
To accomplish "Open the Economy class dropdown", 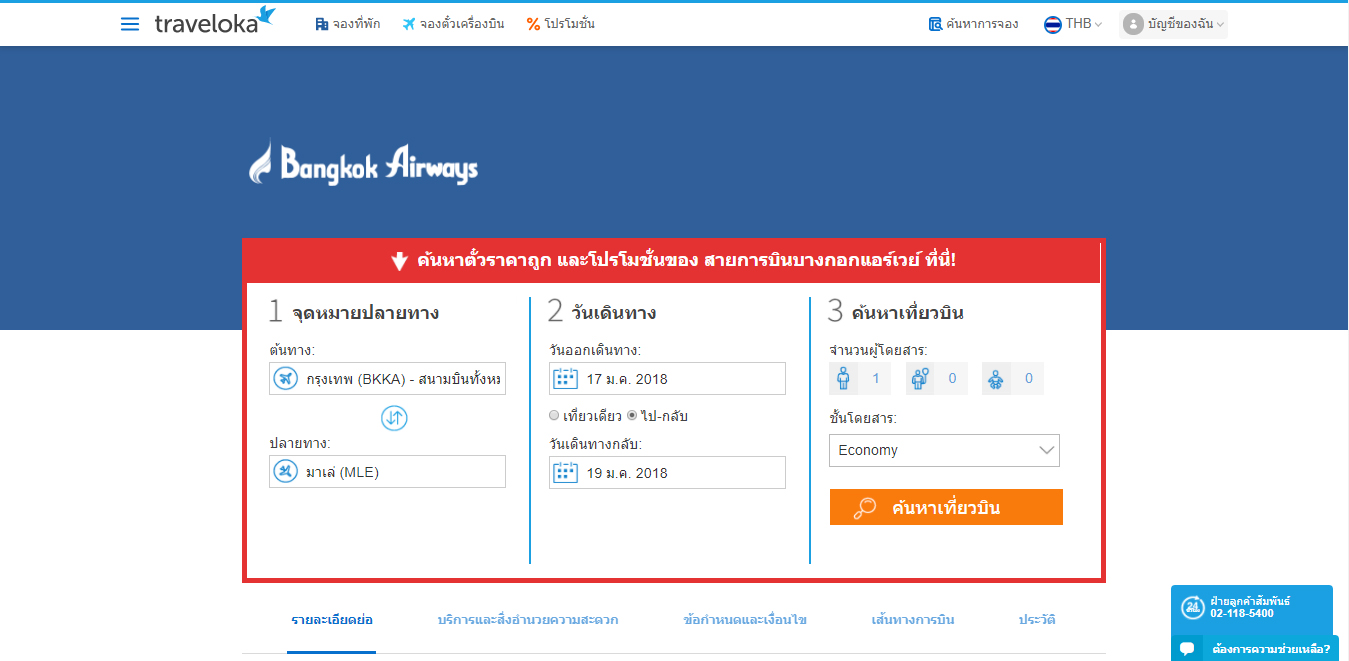I will pos(944,450).
